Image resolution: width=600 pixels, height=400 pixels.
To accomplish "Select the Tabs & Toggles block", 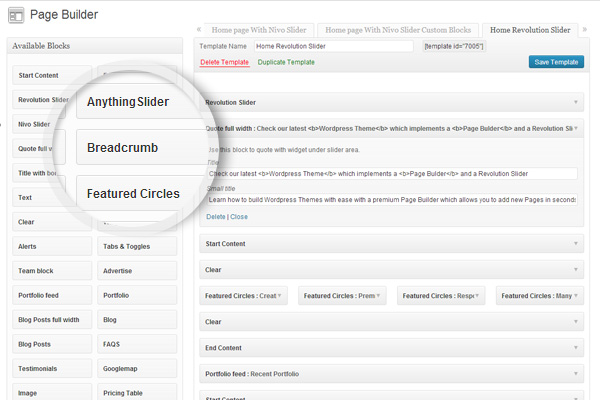I will [x=137, y=246].
